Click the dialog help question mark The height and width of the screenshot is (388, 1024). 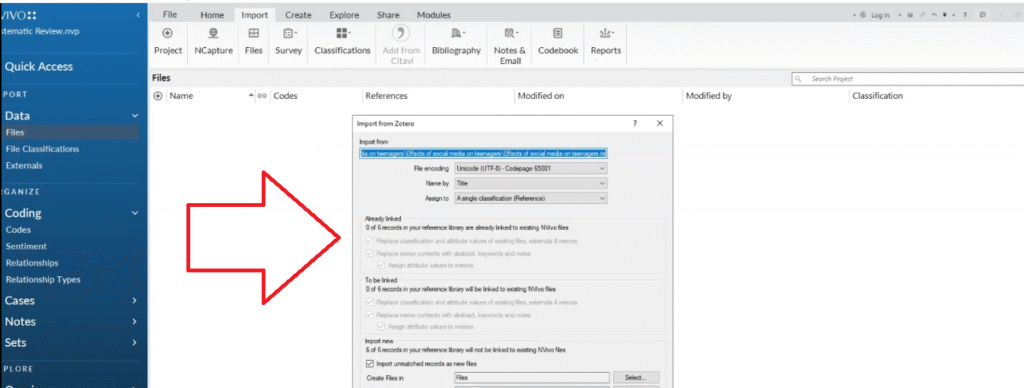(635, 123)
